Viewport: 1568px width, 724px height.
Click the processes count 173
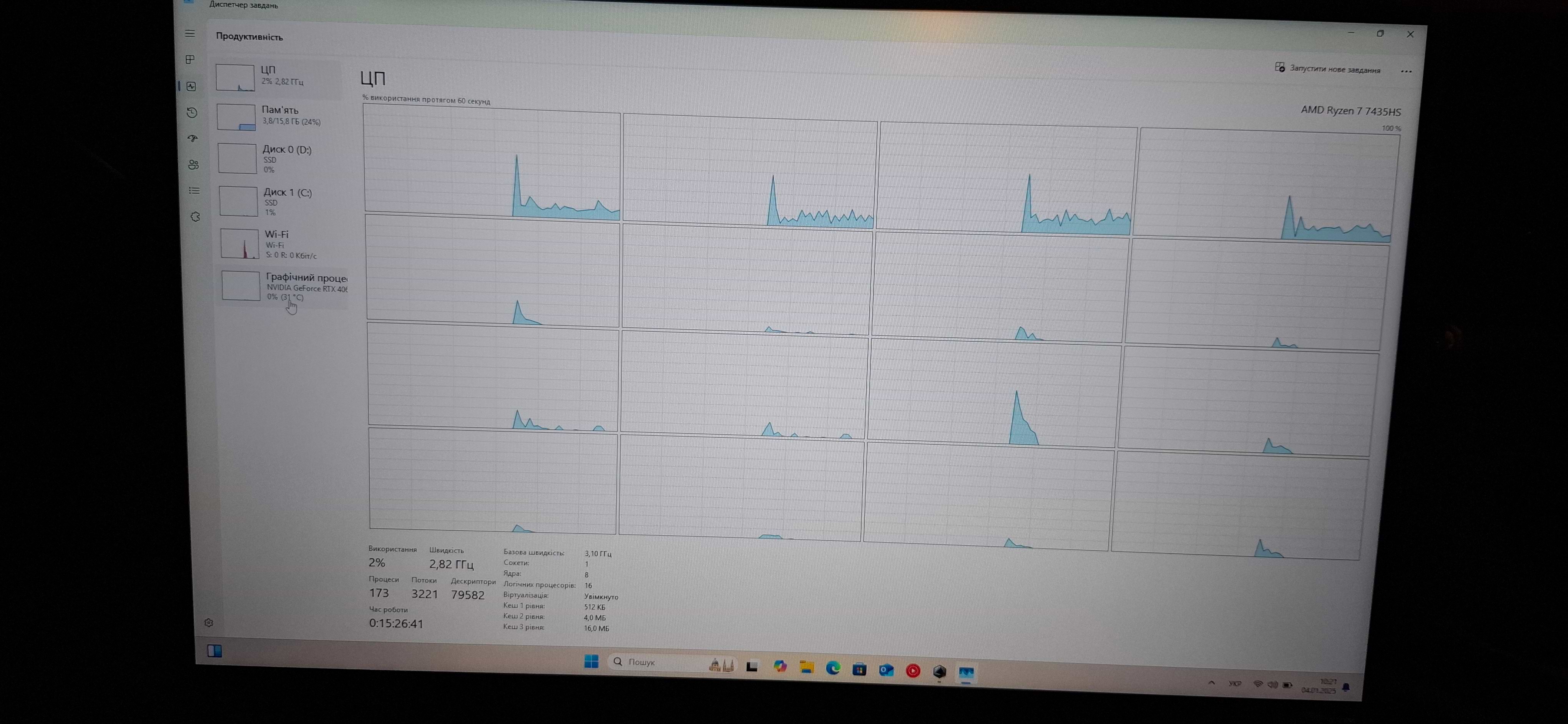tap(379, 593)
